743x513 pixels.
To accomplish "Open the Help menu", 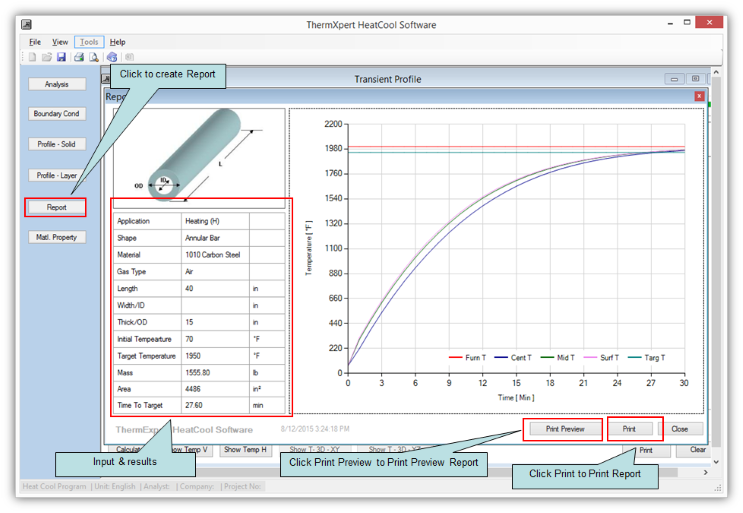I will pos(118,42).
